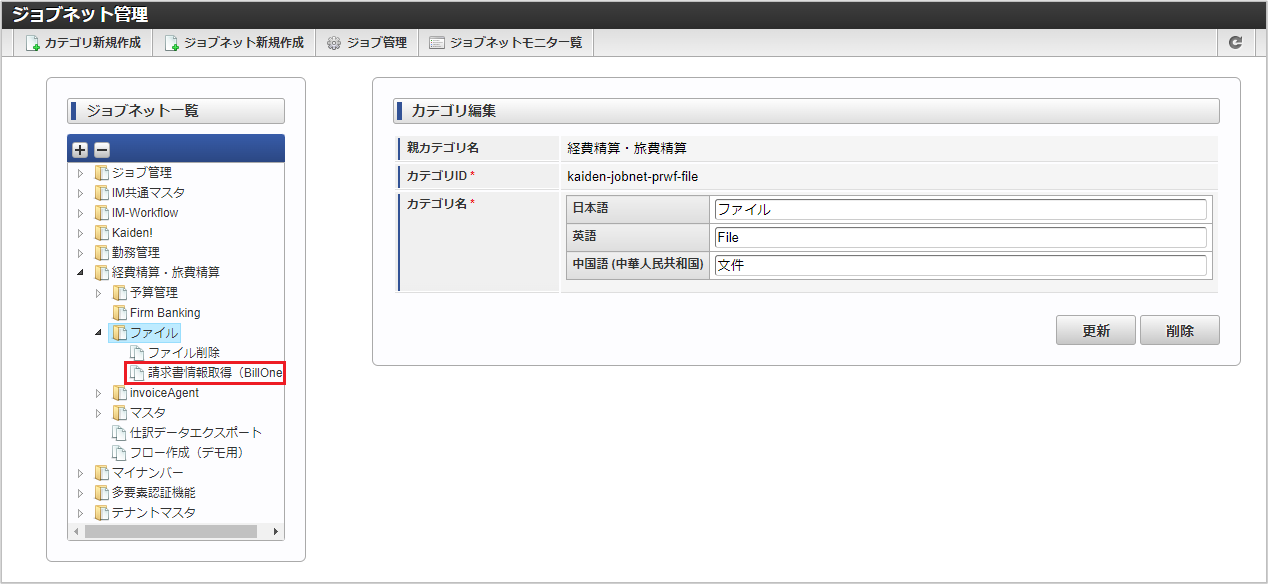Viewport: 1268px width, 584px height.
Task: Click the ジョブネット一覧 panel header
Action: (176, 111)
